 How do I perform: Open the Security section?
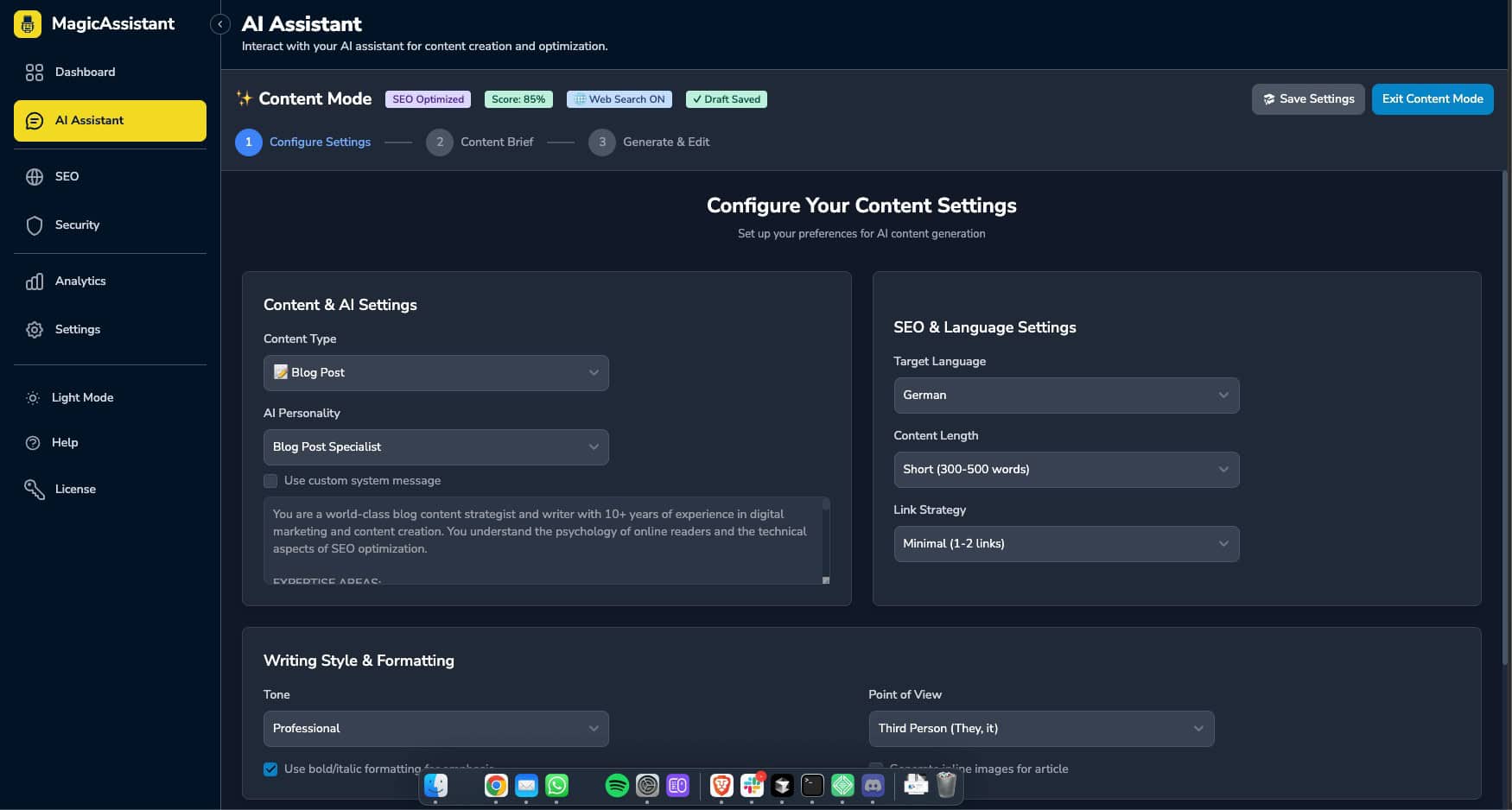tap(77, 225)
